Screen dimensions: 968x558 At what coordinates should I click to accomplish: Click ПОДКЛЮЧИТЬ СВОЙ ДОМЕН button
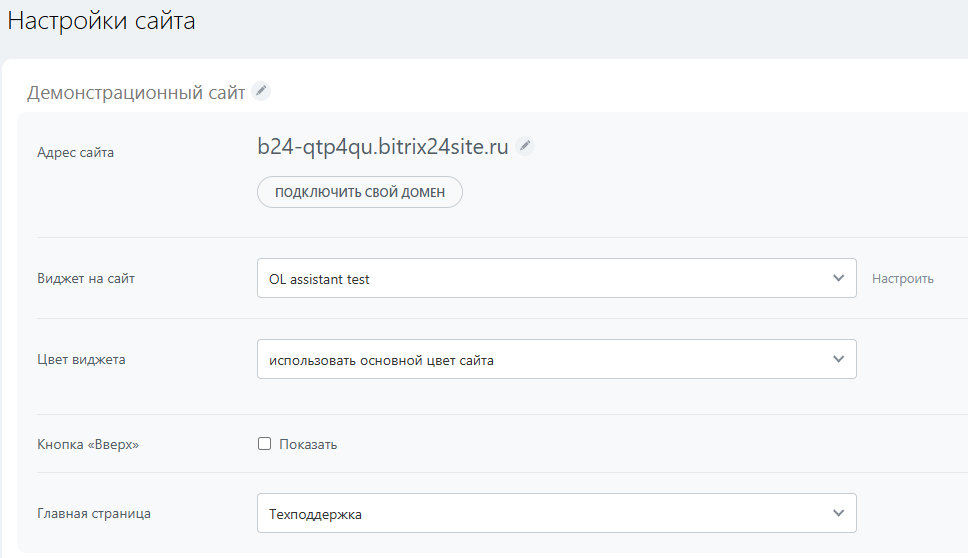pos(360,192)
